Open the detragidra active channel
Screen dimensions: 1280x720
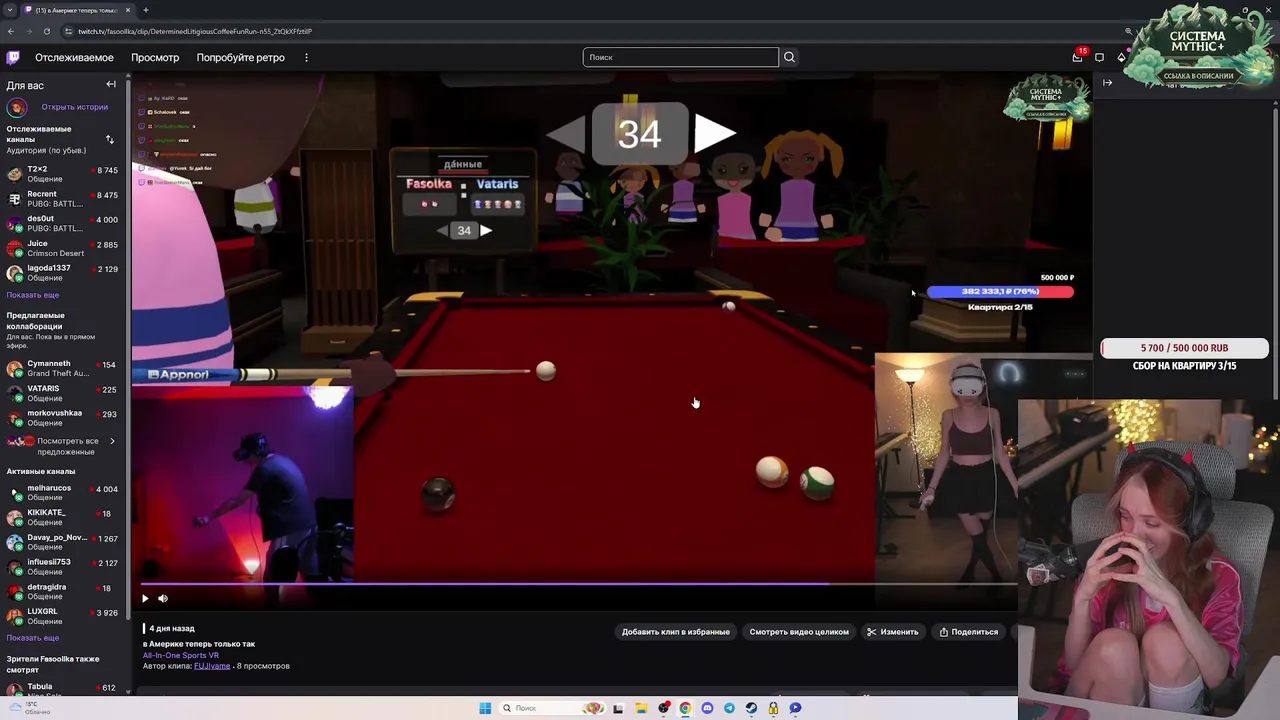tap(64, 591)
